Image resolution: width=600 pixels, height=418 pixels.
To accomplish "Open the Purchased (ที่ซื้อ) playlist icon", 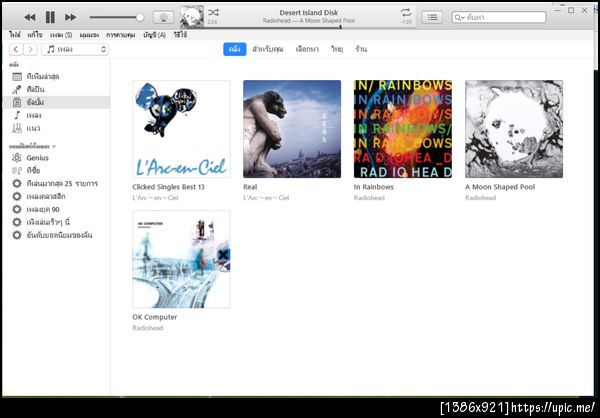I will coord(17,171).
